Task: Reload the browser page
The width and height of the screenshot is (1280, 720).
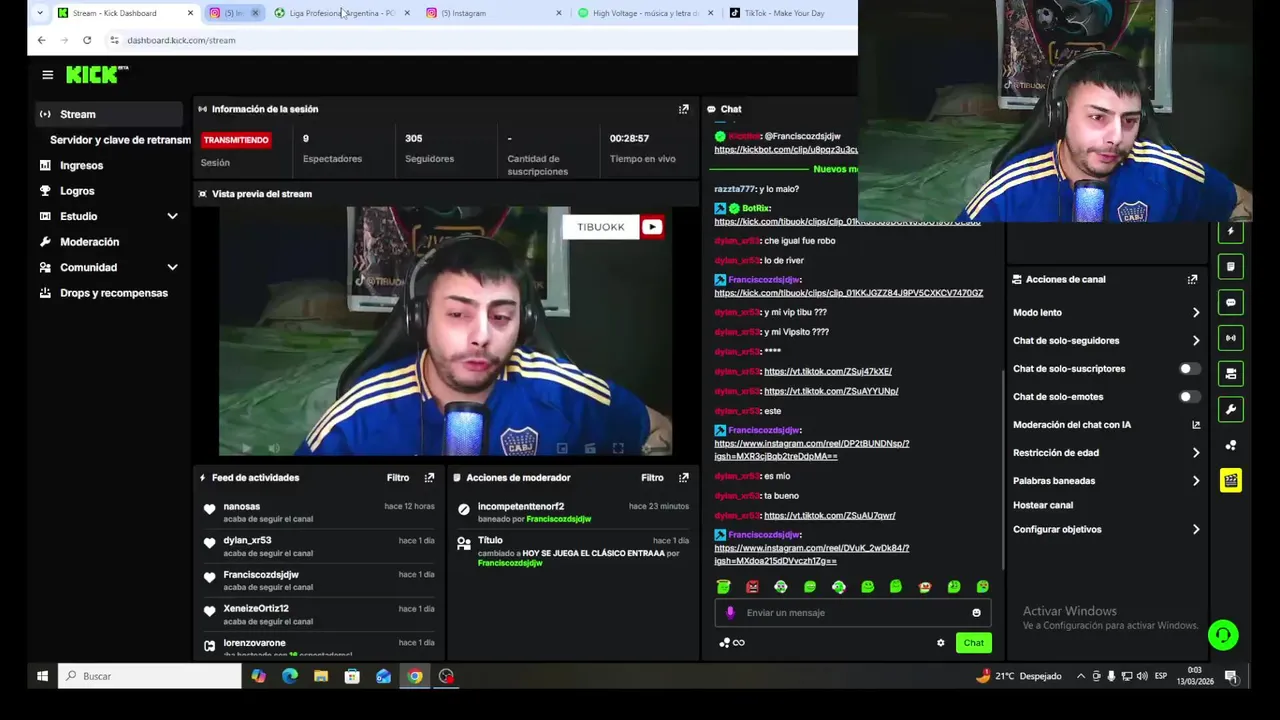Action: 87,40
